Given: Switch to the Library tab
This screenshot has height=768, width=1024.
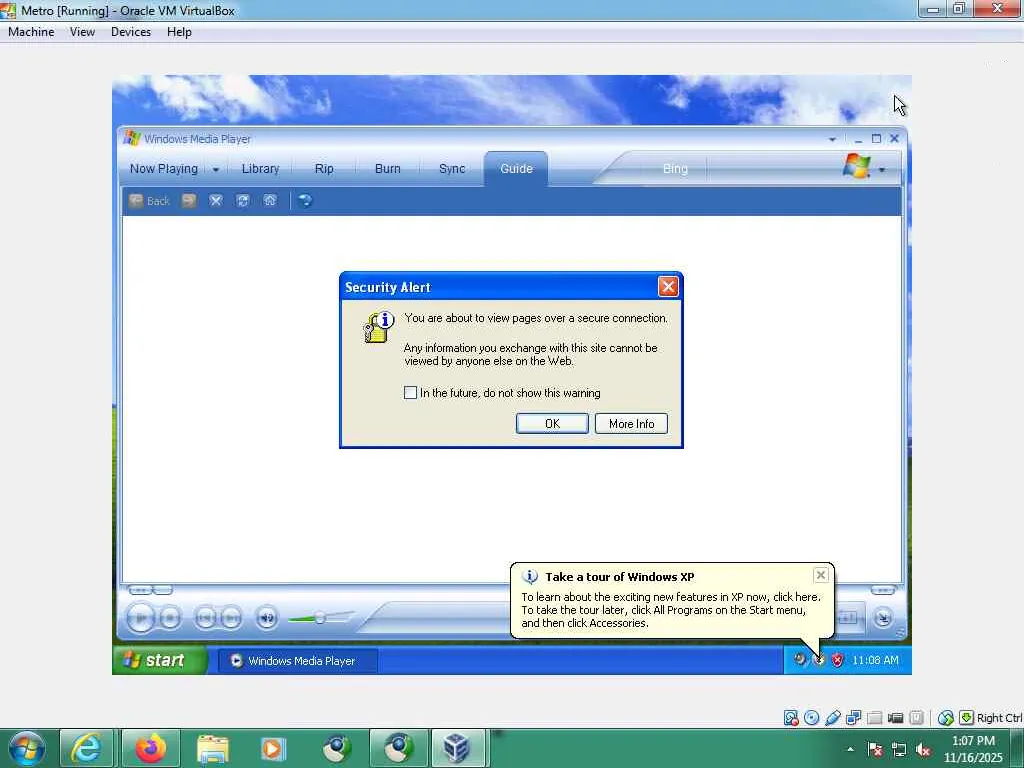Looking at the screenshot, I should (260, 168).
